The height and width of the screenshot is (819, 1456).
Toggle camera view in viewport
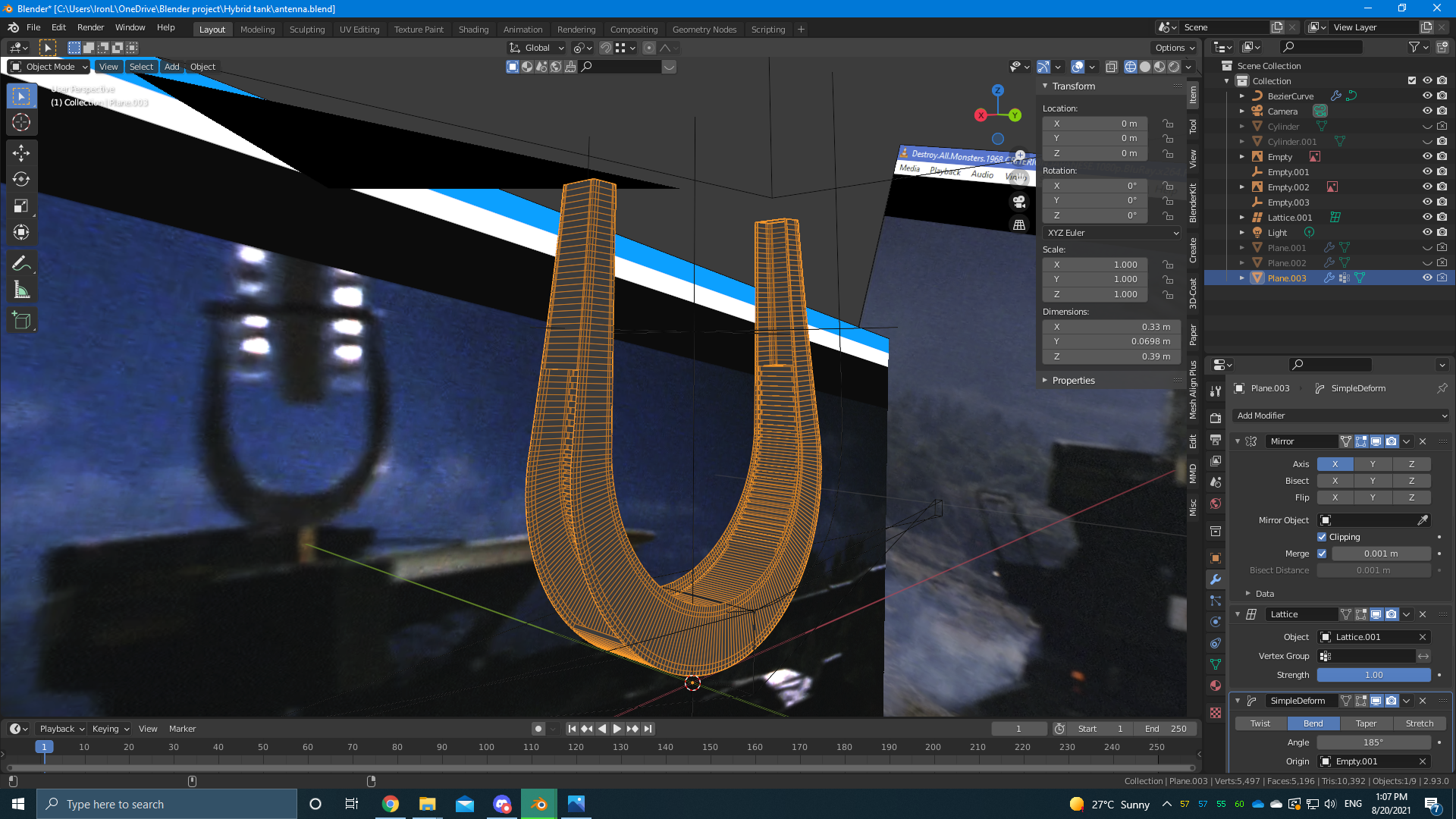[1019, 202]
